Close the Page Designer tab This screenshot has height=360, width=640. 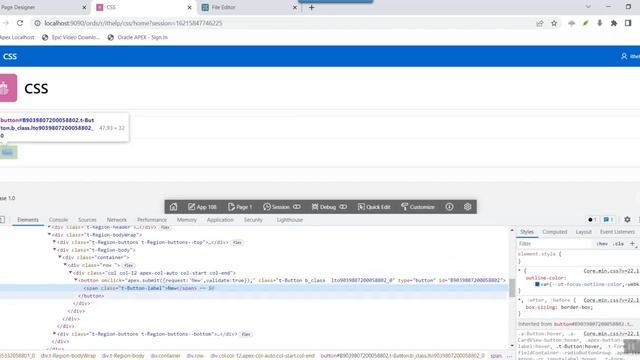click(x=84, y=7)
